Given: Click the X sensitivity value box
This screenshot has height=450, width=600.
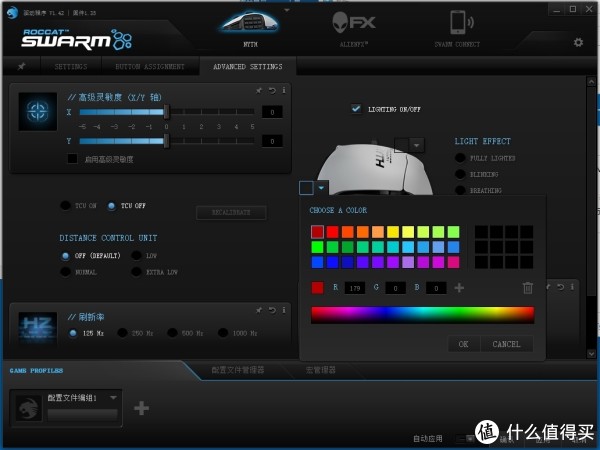Looking at the screenshot, I should coord(272,112).
